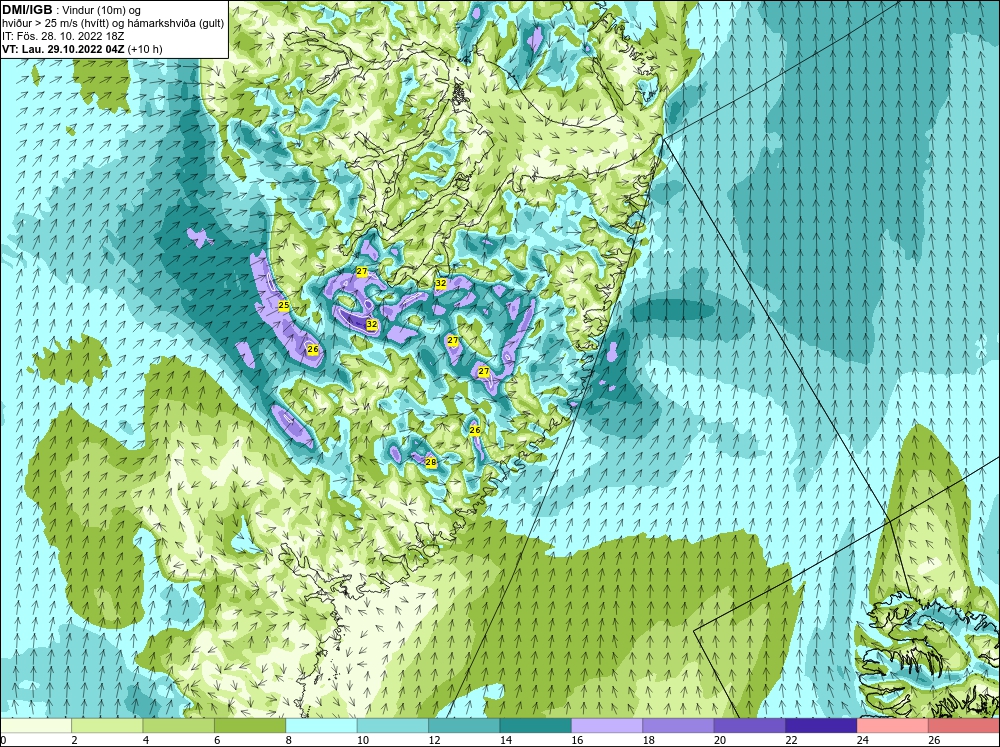The image size is (1000, 747).
Task: Click the northernmost yellow 27 gust label
Action: coord(362,272)
